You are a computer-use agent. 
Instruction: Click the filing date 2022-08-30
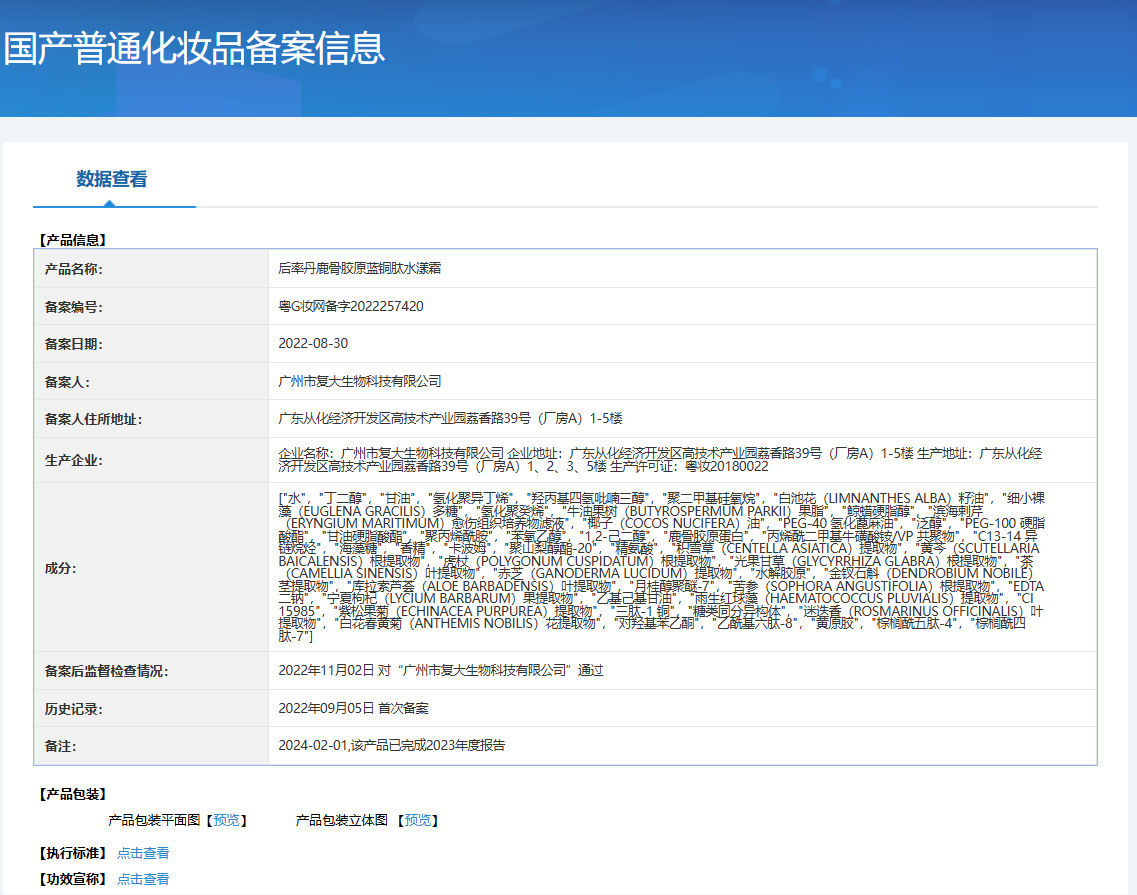(x=313, y=343)
